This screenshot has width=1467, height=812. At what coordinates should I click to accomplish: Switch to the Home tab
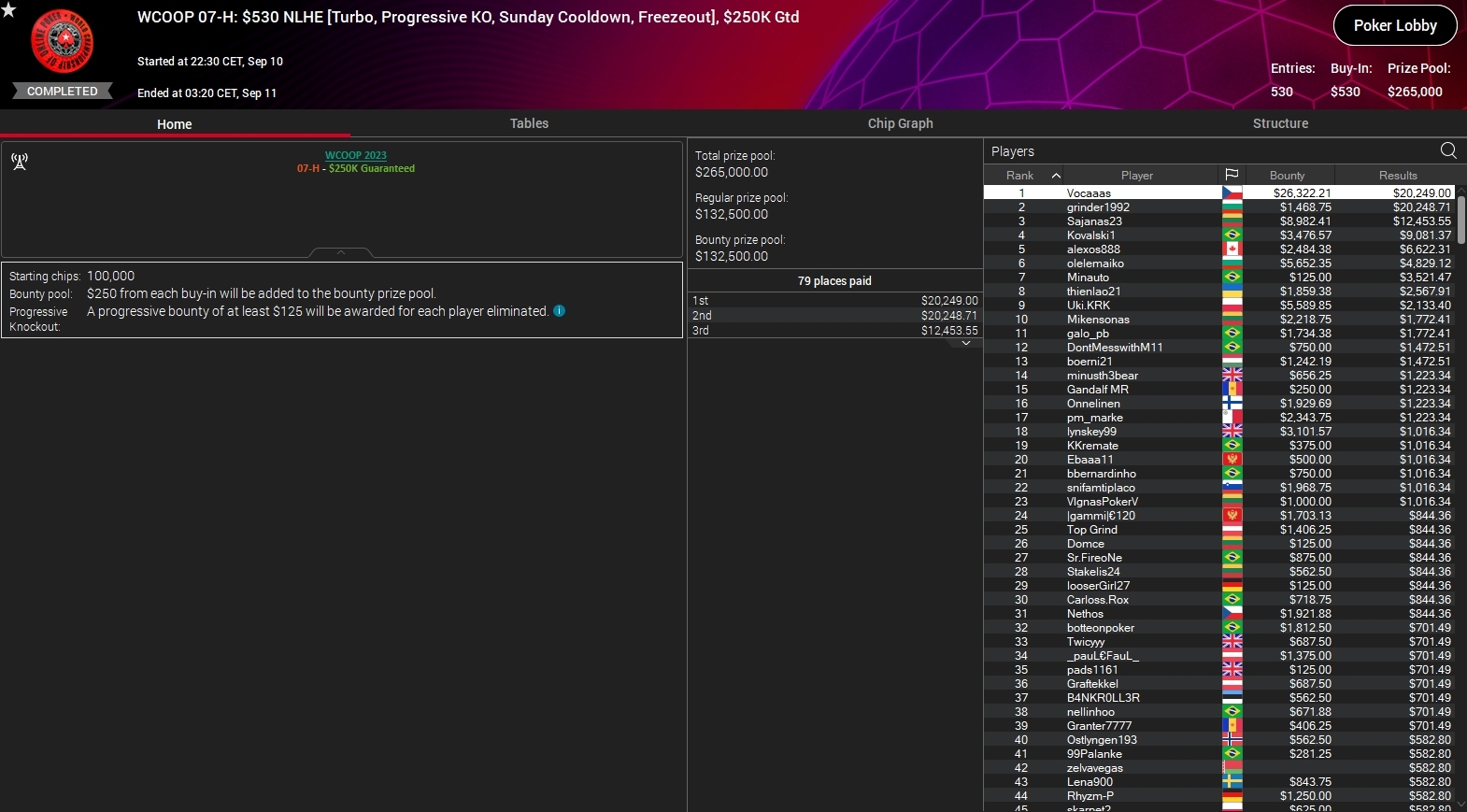click(175, 123)
